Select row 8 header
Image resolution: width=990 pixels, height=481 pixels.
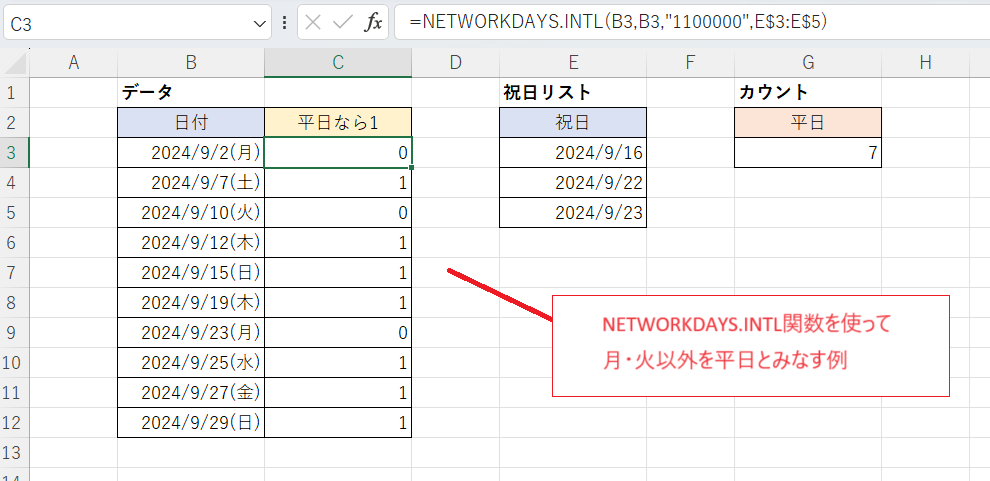(x=15, y=302)
